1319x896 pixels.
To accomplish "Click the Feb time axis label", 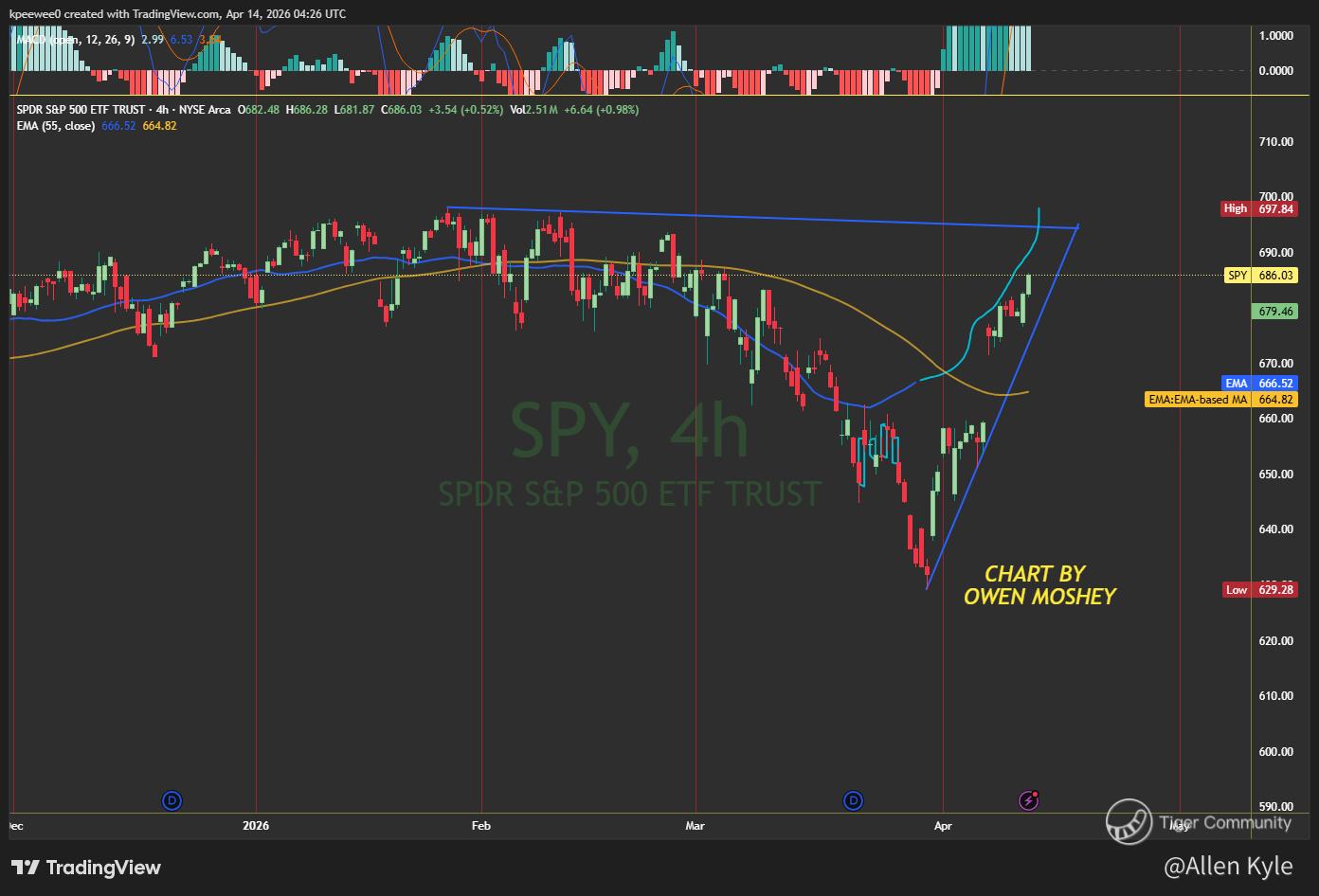I will [481, 826].
